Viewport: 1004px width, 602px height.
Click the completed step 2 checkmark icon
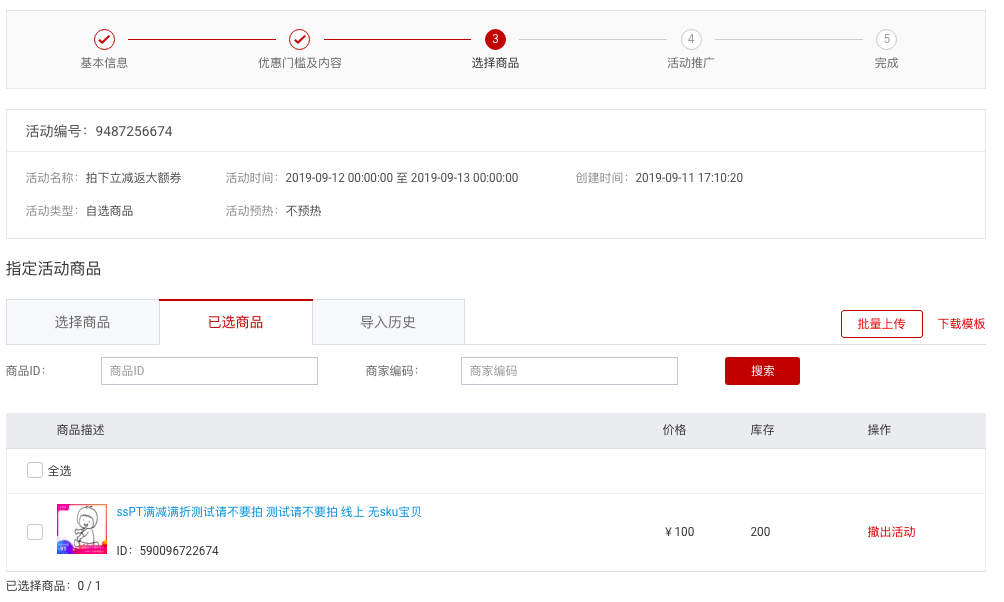pyautogui.click(x=299, y=39)
